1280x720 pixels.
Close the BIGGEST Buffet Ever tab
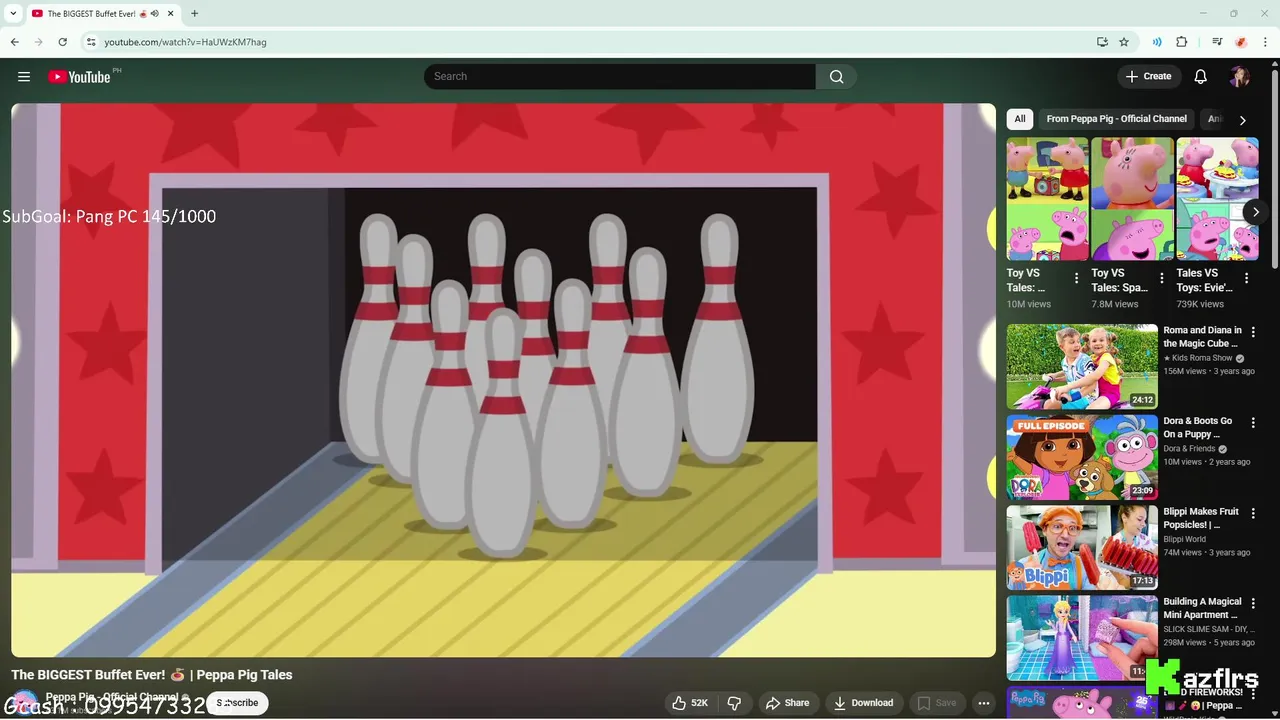point(170,13)
